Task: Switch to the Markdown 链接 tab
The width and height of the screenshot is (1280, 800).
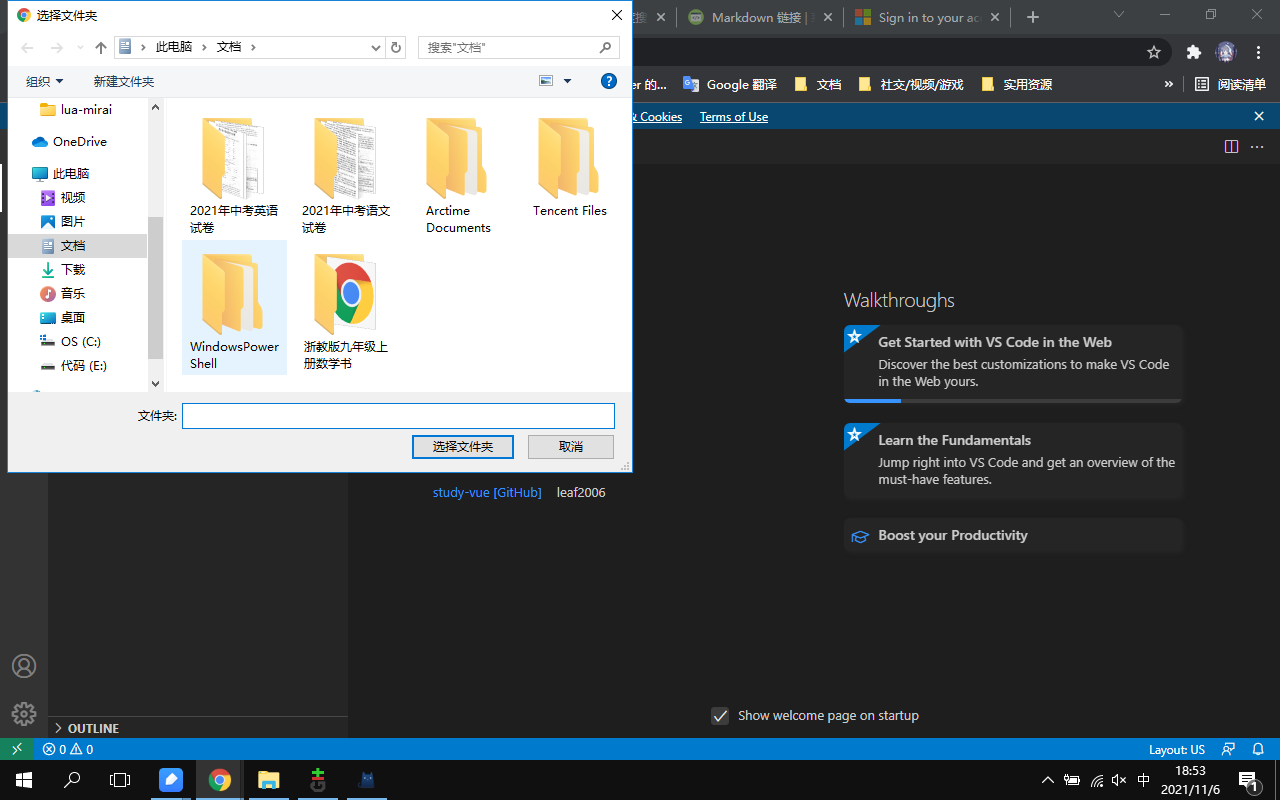Action: tap(760, 17)
